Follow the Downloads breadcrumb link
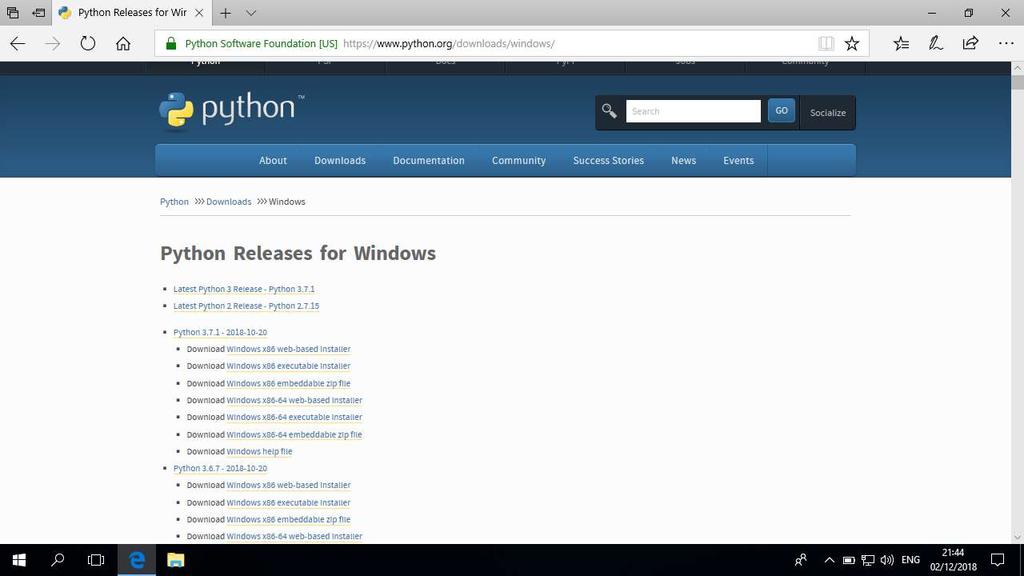Viewport: 1024px width, 576px height. coord(229,202)
